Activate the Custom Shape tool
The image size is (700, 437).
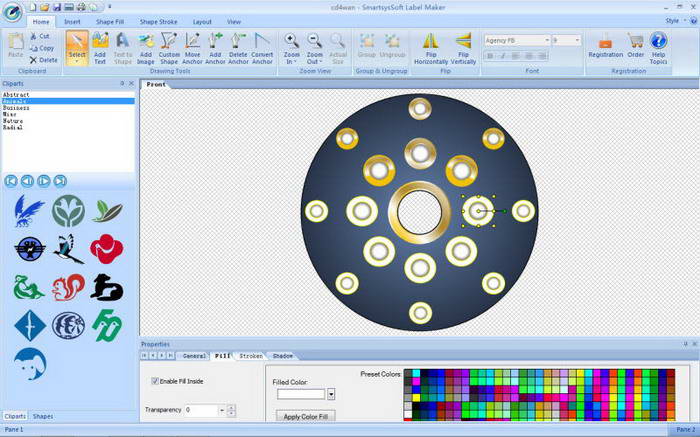point(169,48)
